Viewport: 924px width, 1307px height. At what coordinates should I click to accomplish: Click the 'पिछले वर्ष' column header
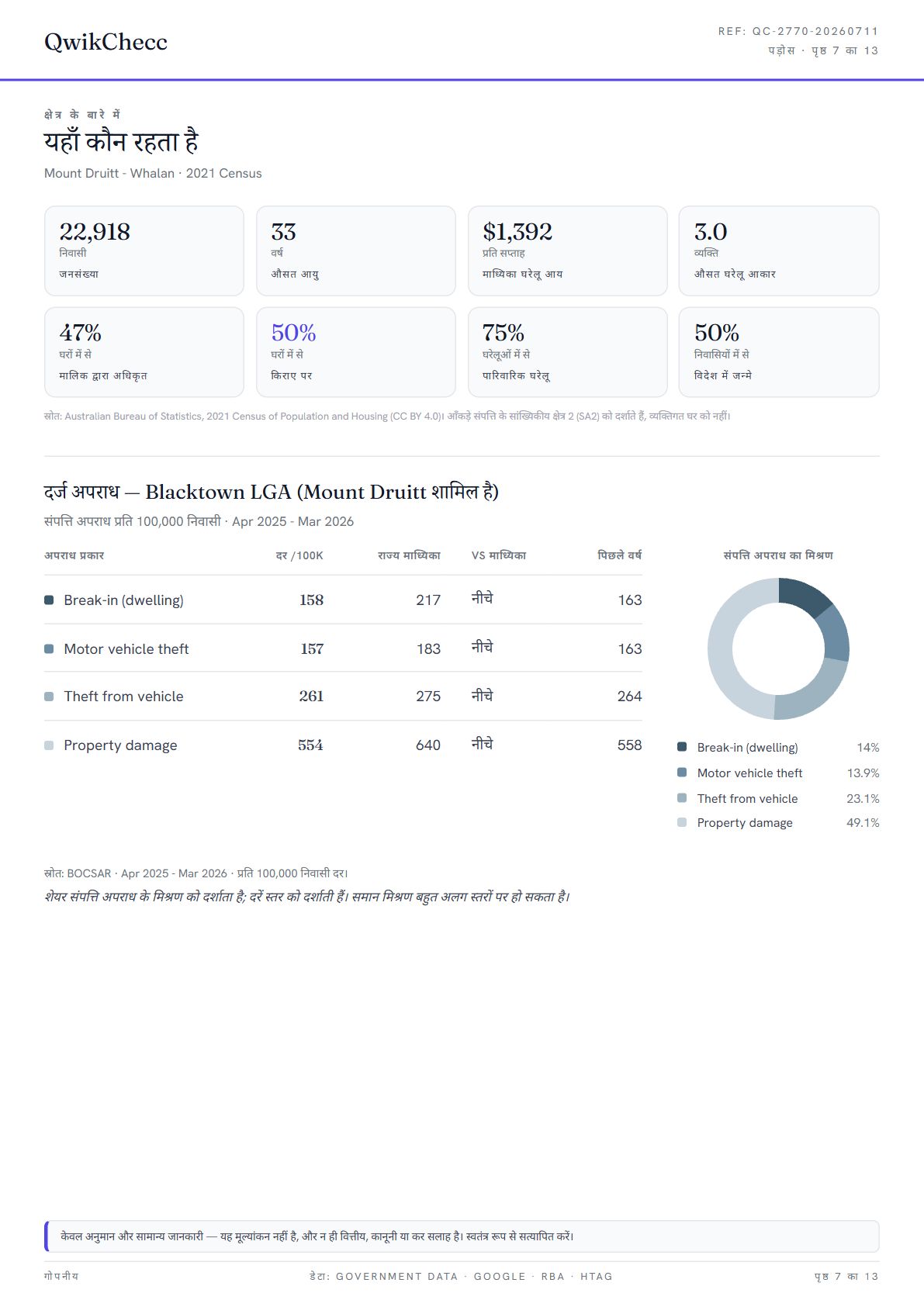(x=619, y=555)
